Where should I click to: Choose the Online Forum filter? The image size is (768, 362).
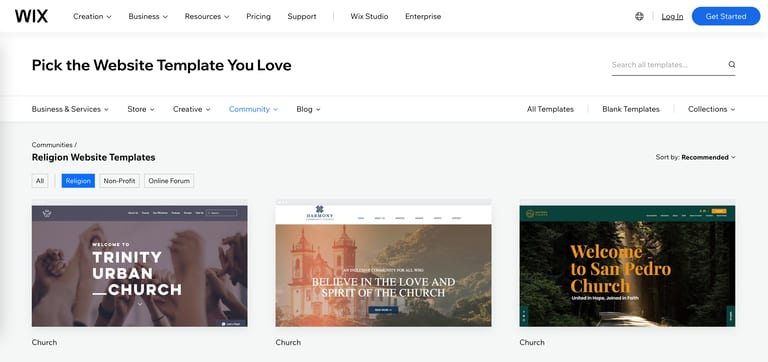pyautogui.click(x=169, y=181)
